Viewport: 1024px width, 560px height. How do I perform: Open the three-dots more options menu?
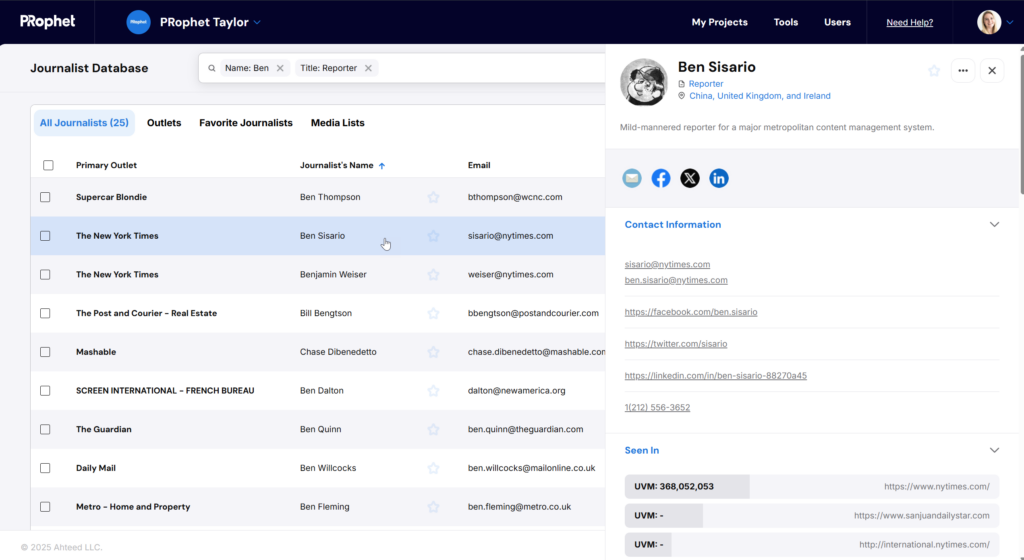click(x=963, y=70)
